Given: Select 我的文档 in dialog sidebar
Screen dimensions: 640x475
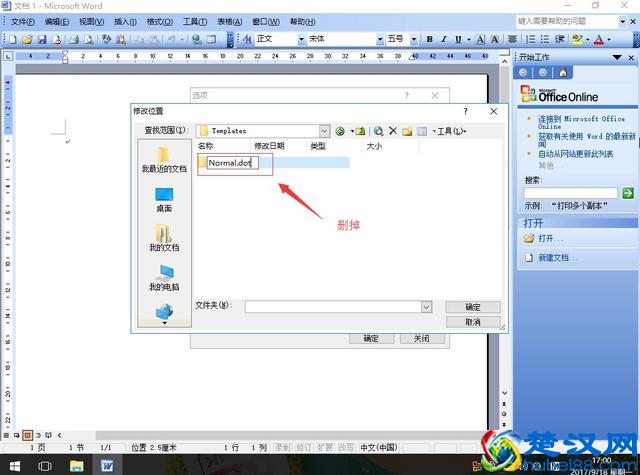Looking at the screenshot, I should (164, 238).
